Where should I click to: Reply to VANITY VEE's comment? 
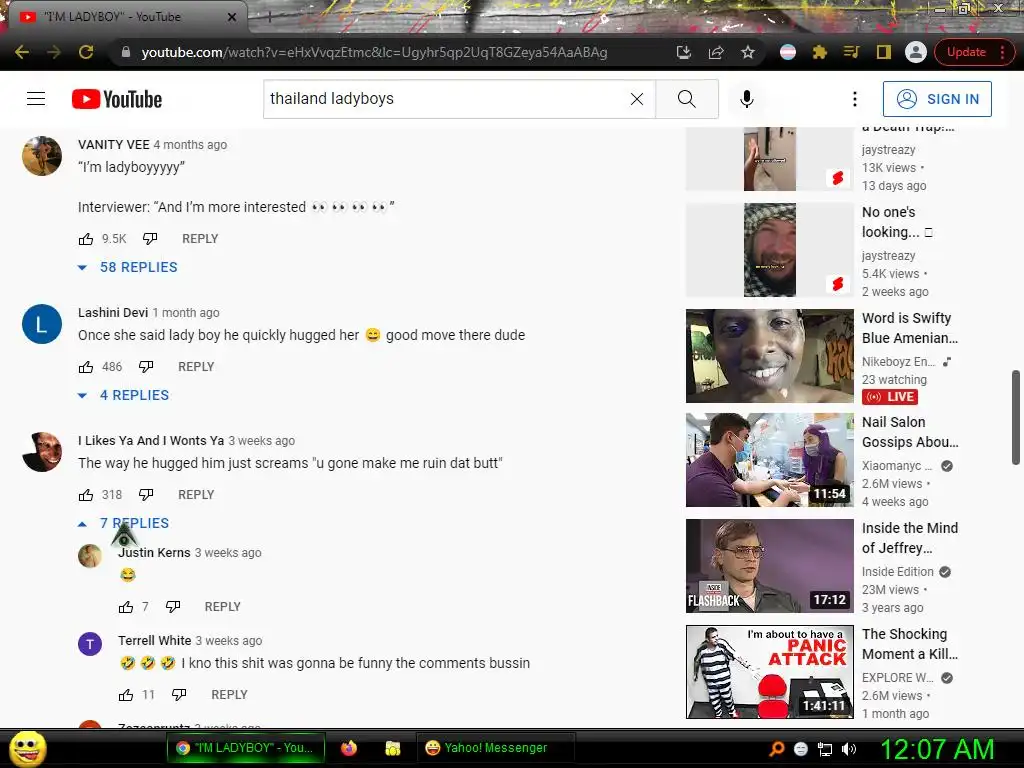[200, 239]
